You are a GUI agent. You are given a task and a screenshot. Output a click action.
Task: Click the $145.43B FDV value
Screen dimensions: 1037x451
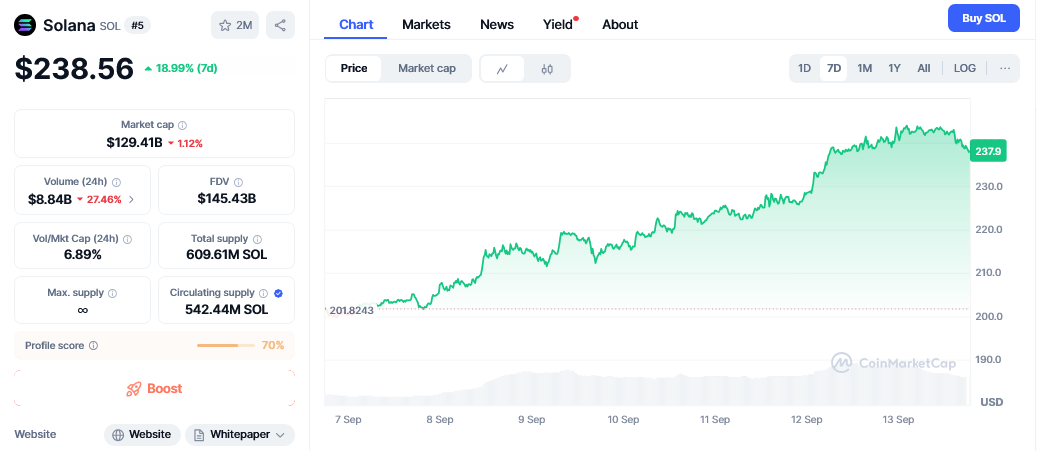pos(227,198)
